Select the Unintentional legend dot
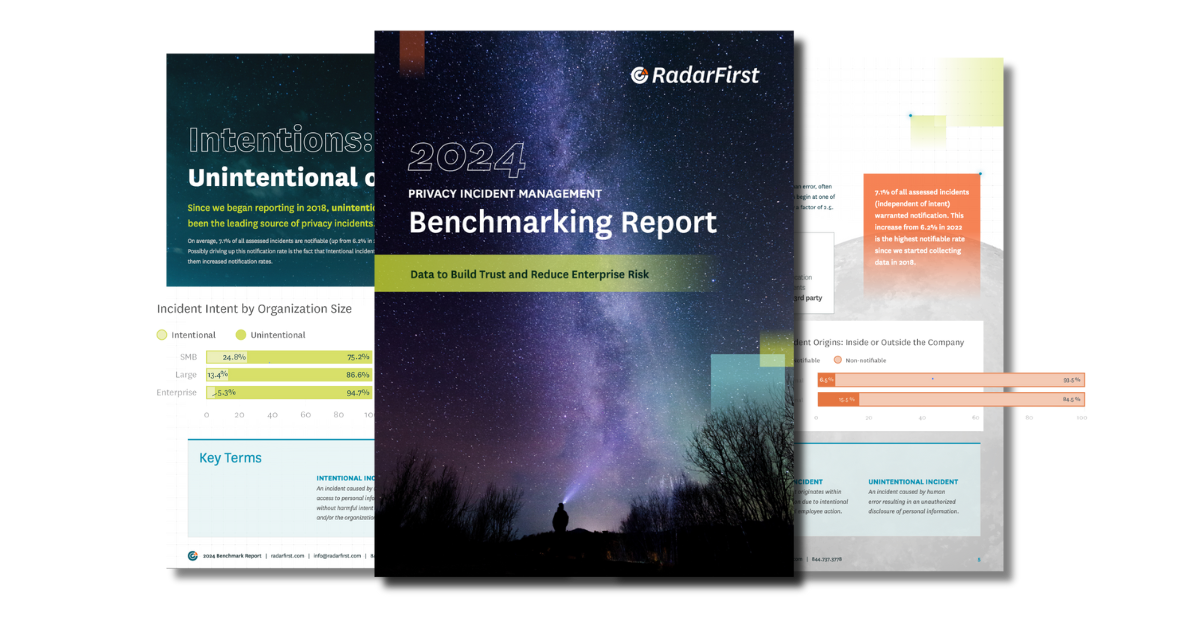 240,335
